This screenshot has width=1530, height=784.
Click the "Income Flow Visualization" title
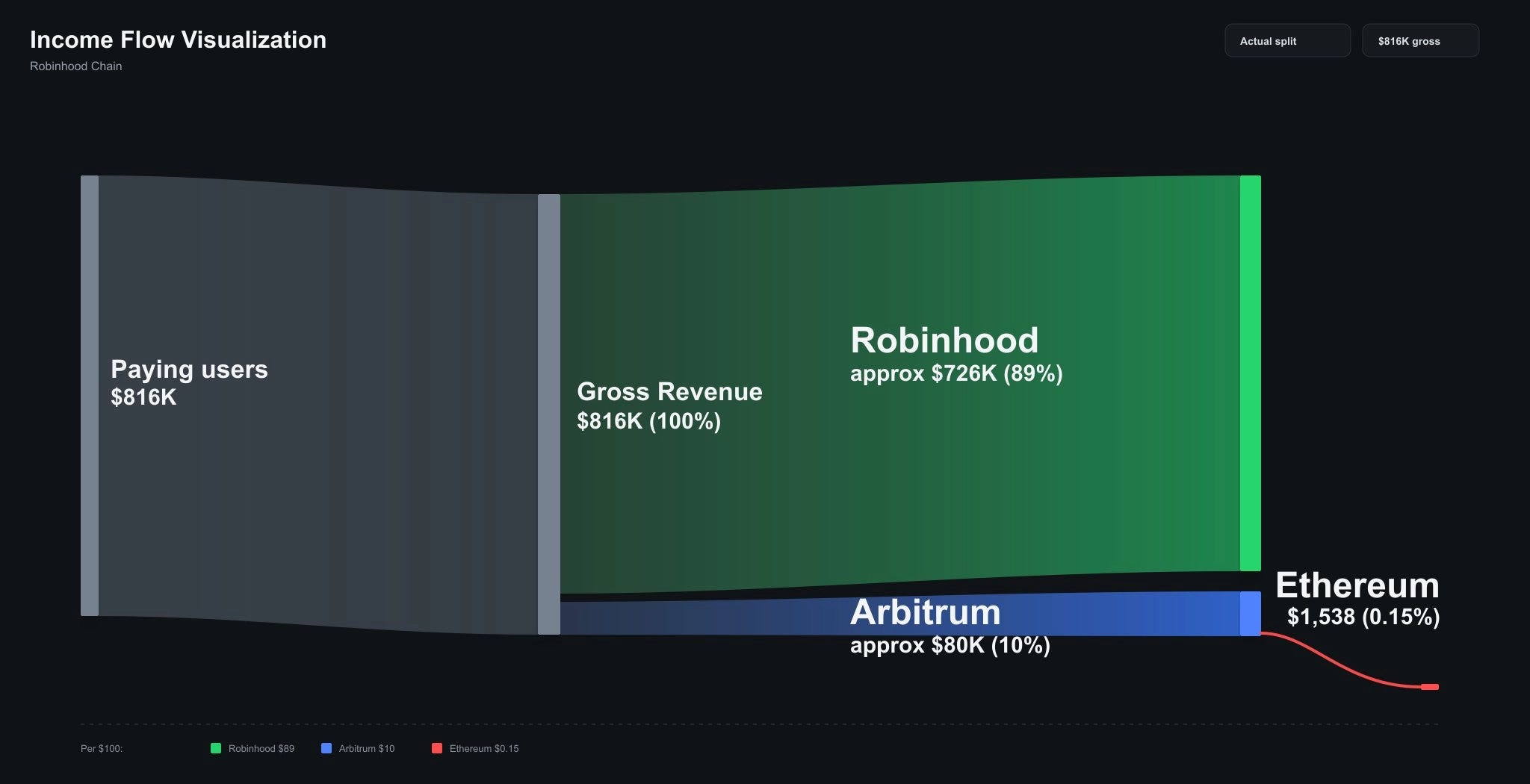point(179,40)
